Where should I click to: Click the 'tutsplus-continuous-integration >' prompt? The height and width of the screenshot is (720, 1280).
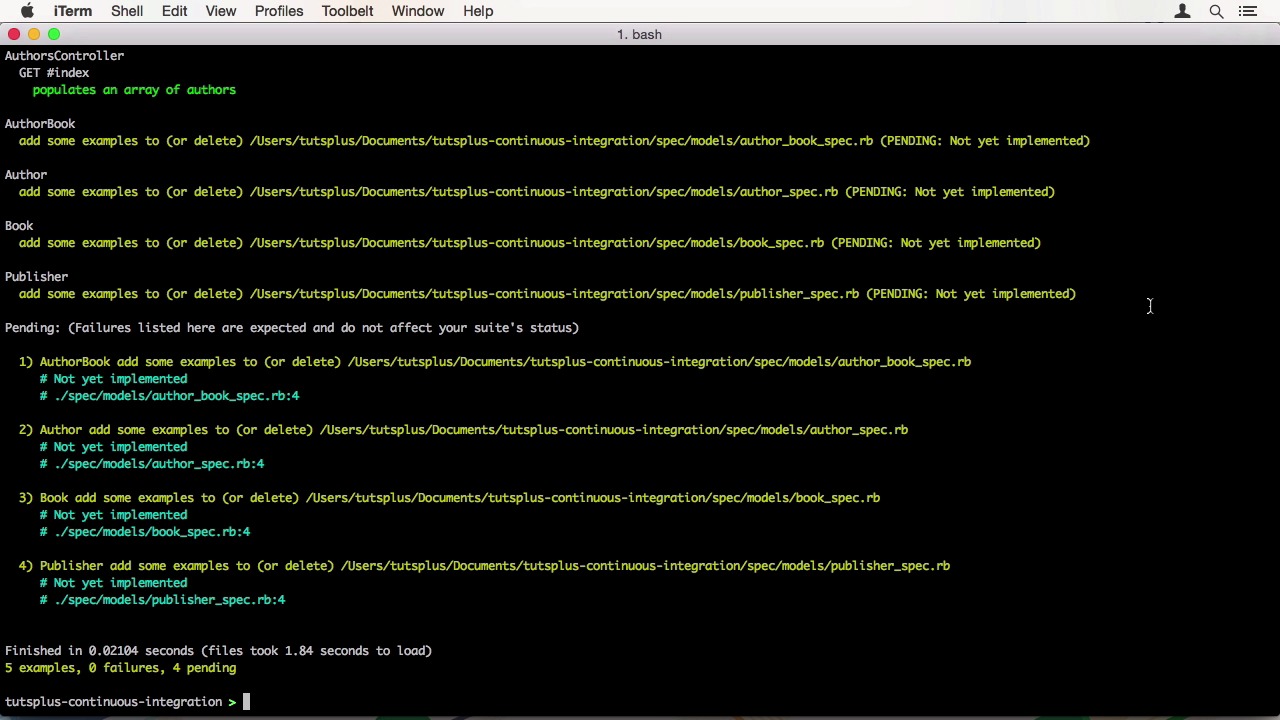click(x=120, y=702)
